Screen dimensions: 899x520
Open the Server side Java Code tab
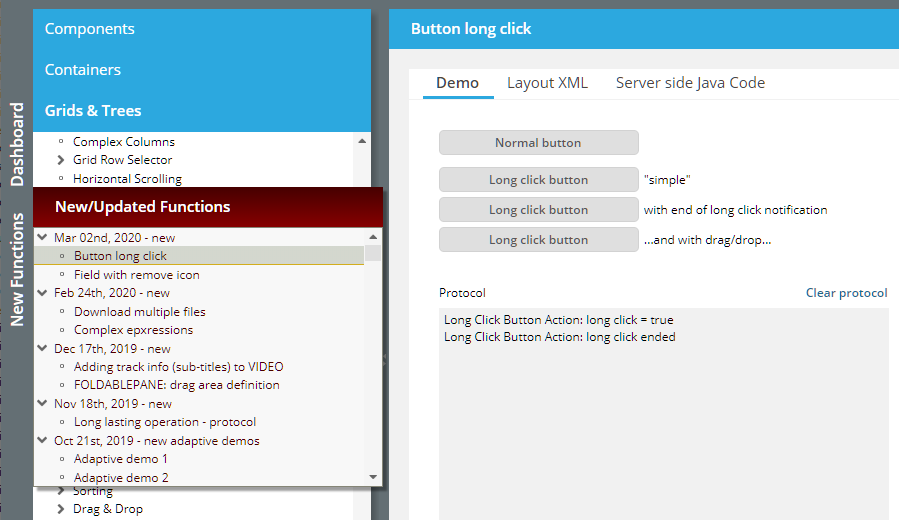click(690, 83)
